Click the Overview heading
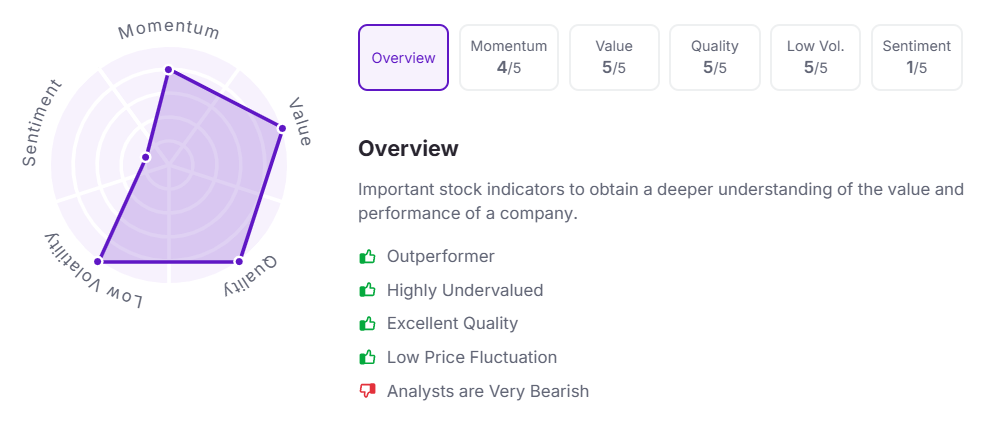The width and height of the screenshot is (987, 421). [x=408, y=149]
